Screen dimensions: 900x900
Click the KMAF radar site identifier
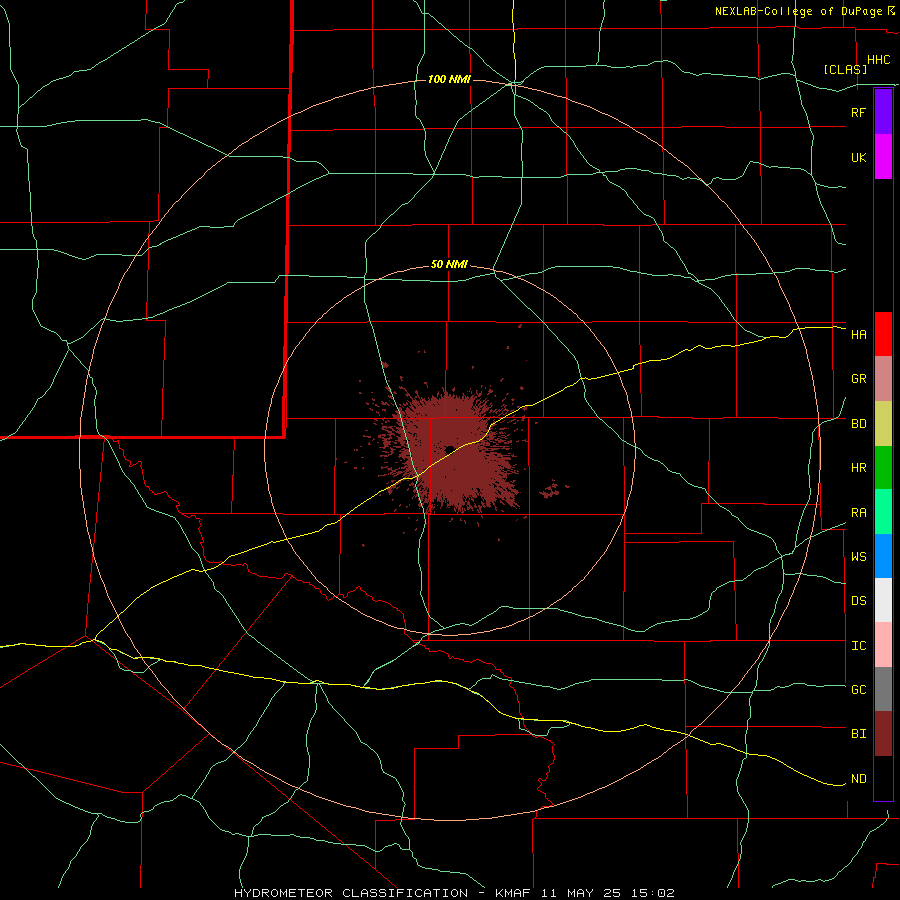pos(512,893)
